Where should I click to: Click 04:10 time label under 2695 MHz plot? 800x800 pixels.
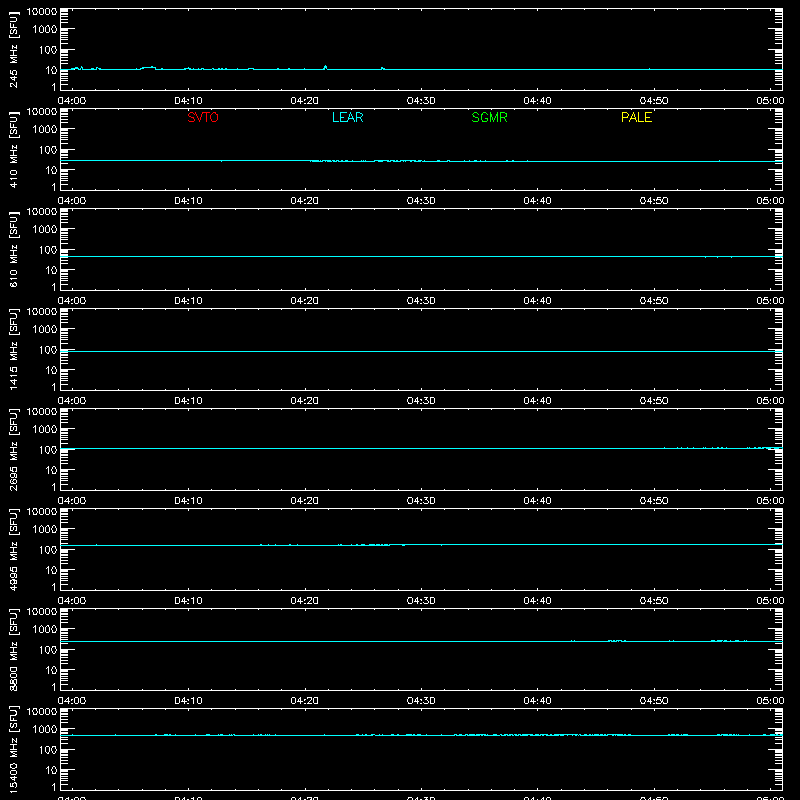tap(188, 501)
